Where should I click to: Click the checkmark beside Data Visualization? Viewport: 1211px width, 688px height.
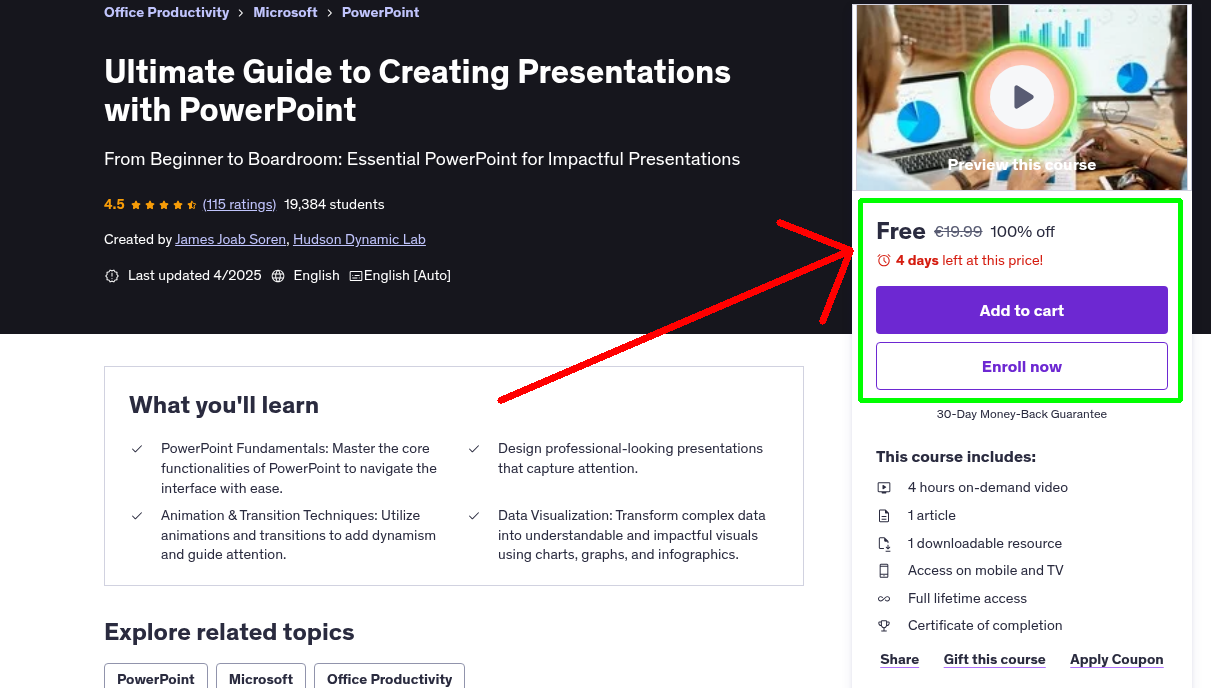[x=474, y=516]
